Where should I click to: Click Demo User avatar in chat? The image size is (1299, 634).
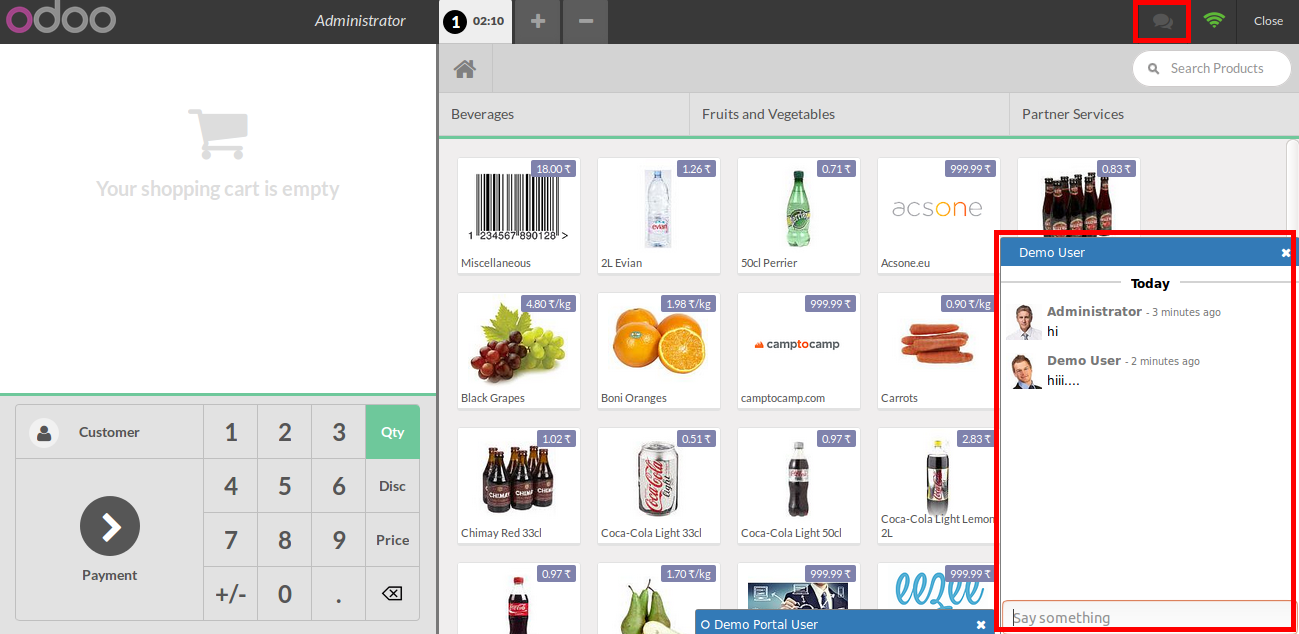[1025, 372]
